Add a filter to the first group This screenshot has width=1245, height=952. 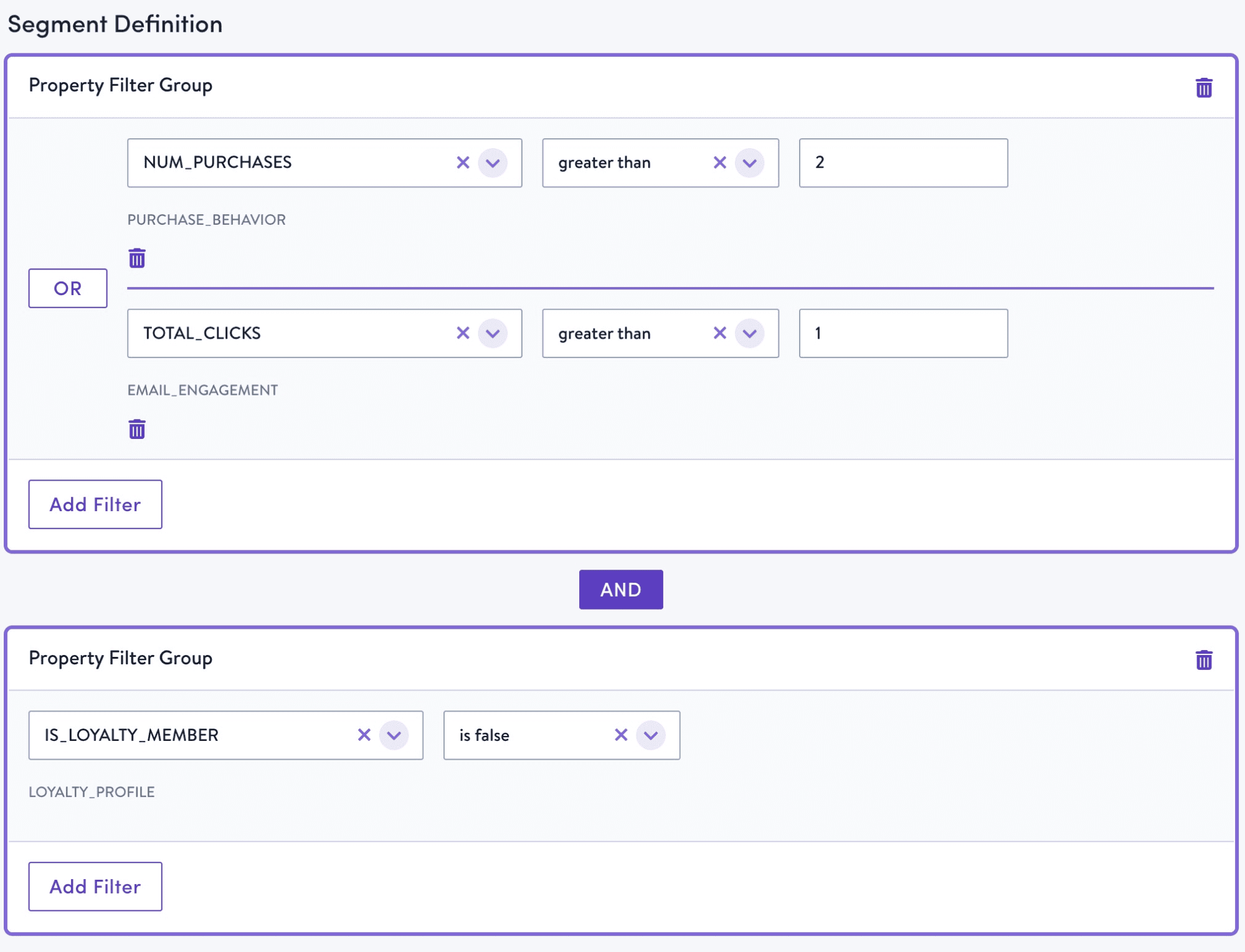pyautogui.click(x=95, y=504)
